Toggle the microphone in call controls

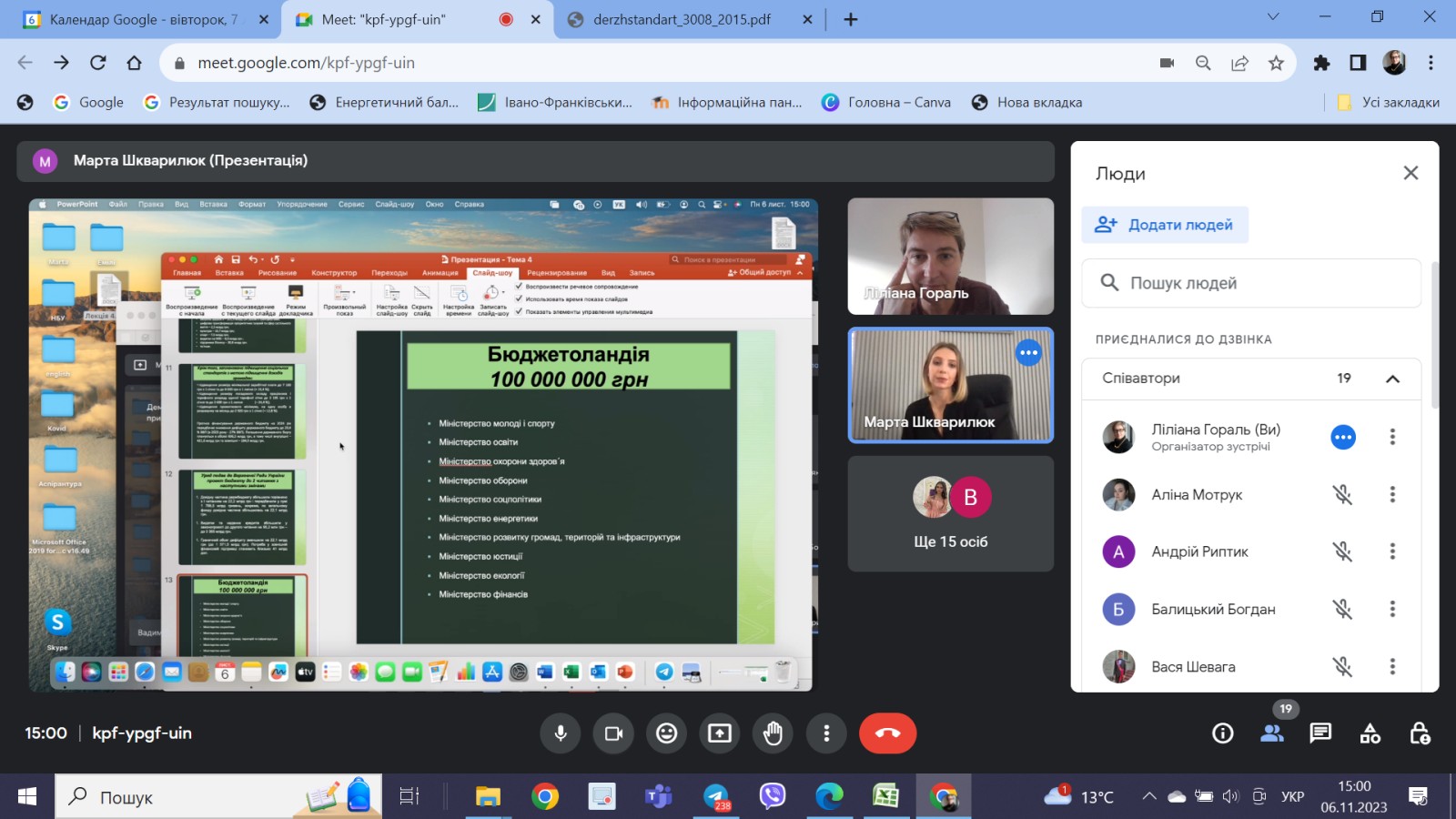click(x=561, y=733)
